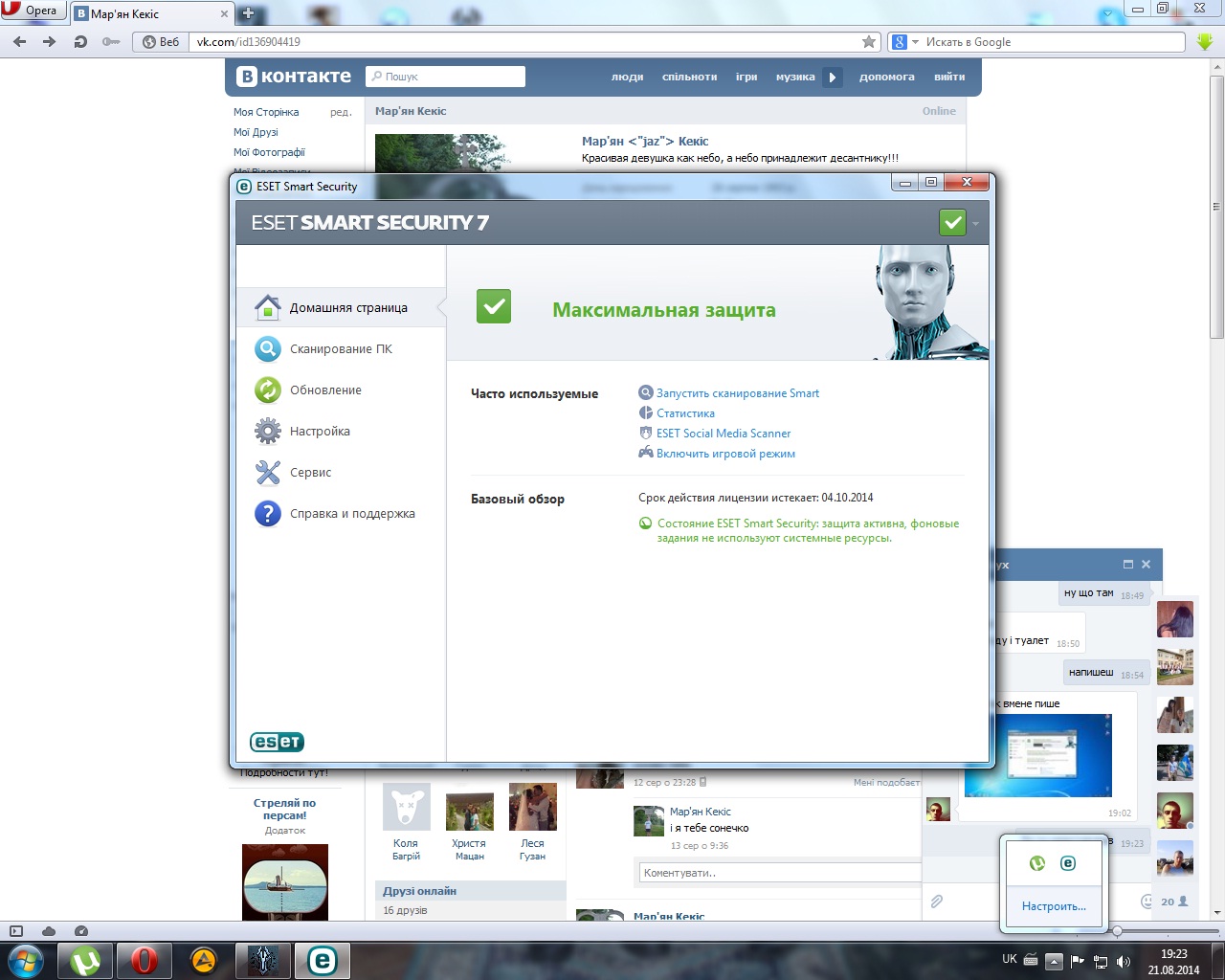This screenshot has height=980, width=1225.
Task: Open the Обновление green refresh icon
Action: pyautogui.click(x=267, y=390)
